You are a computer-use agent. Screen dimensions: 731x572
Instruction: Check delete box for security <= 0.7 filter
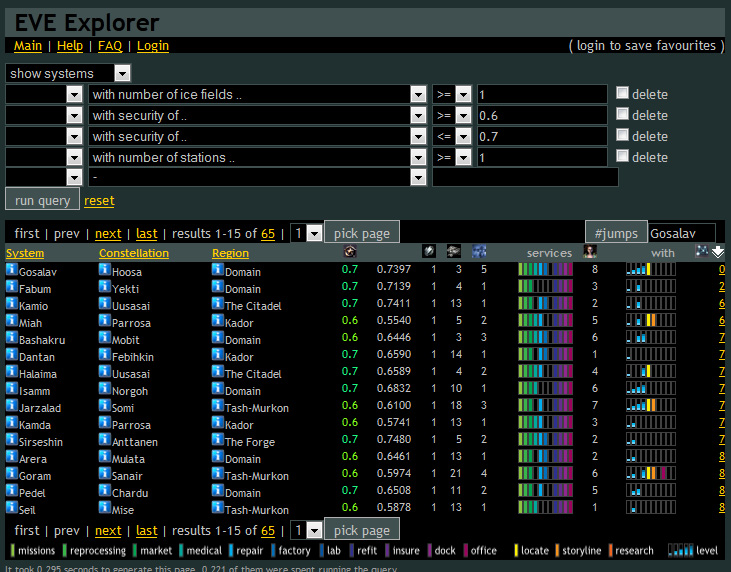(622, 135)
